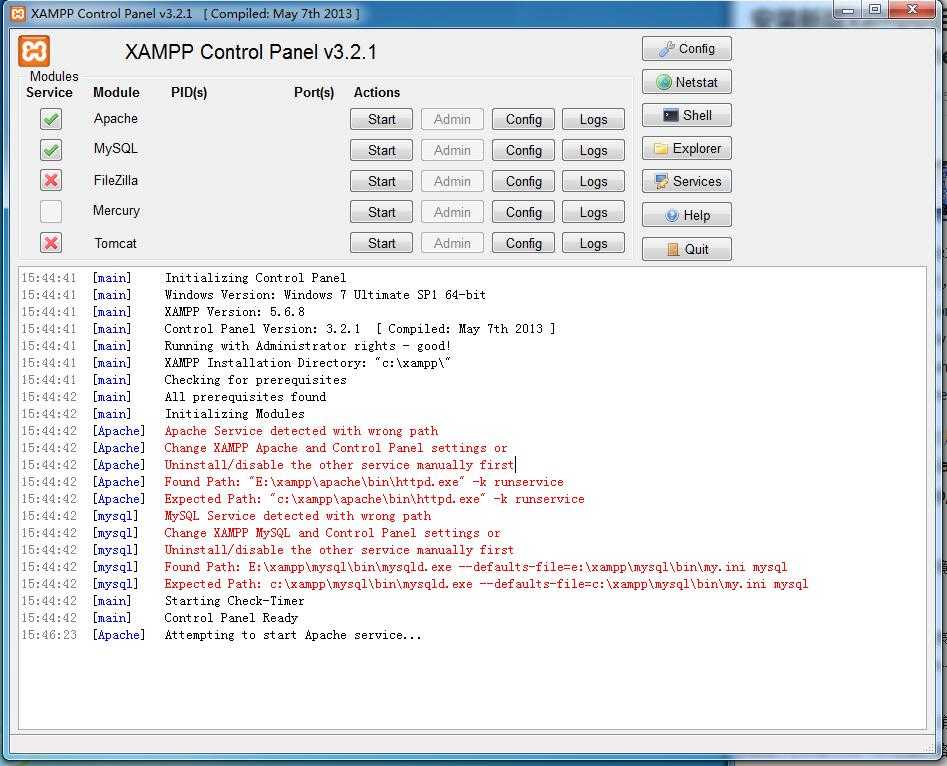947x766 pixels.
Task: Open the Apache Config menu
Action: point(523,120)
